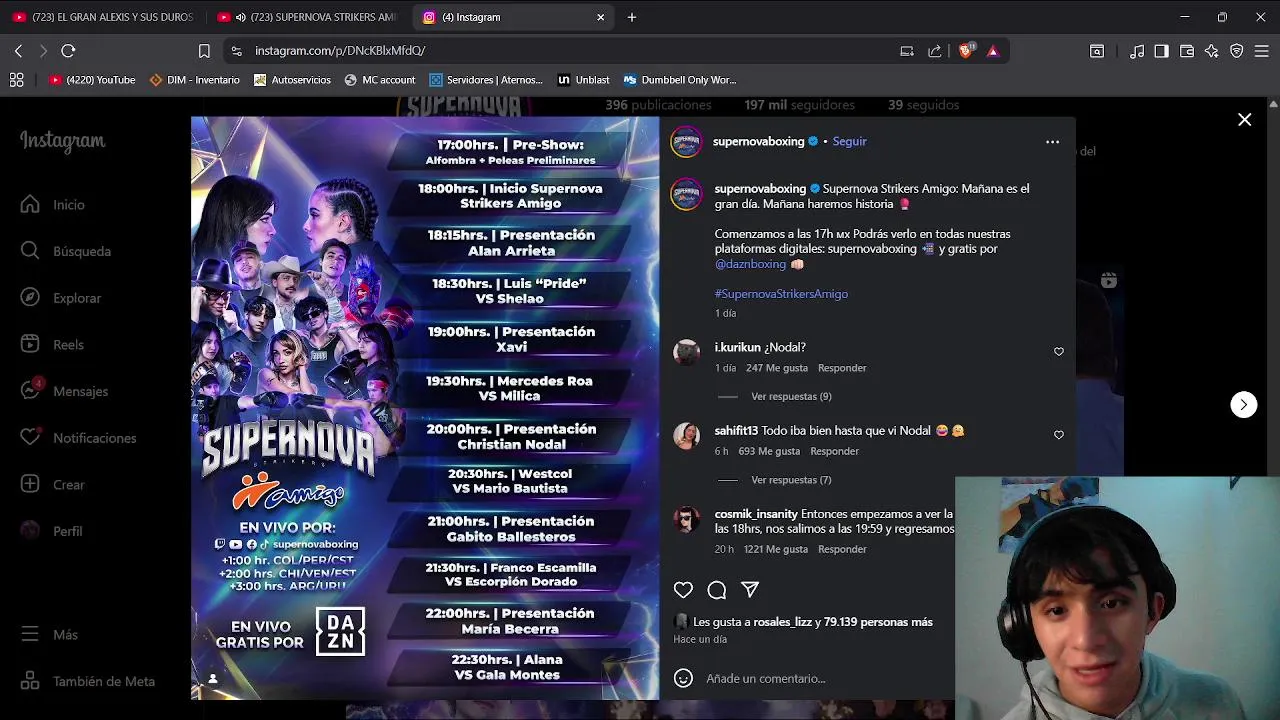
Task: Open the @daznboxing mention
Action: coord(750,264)
